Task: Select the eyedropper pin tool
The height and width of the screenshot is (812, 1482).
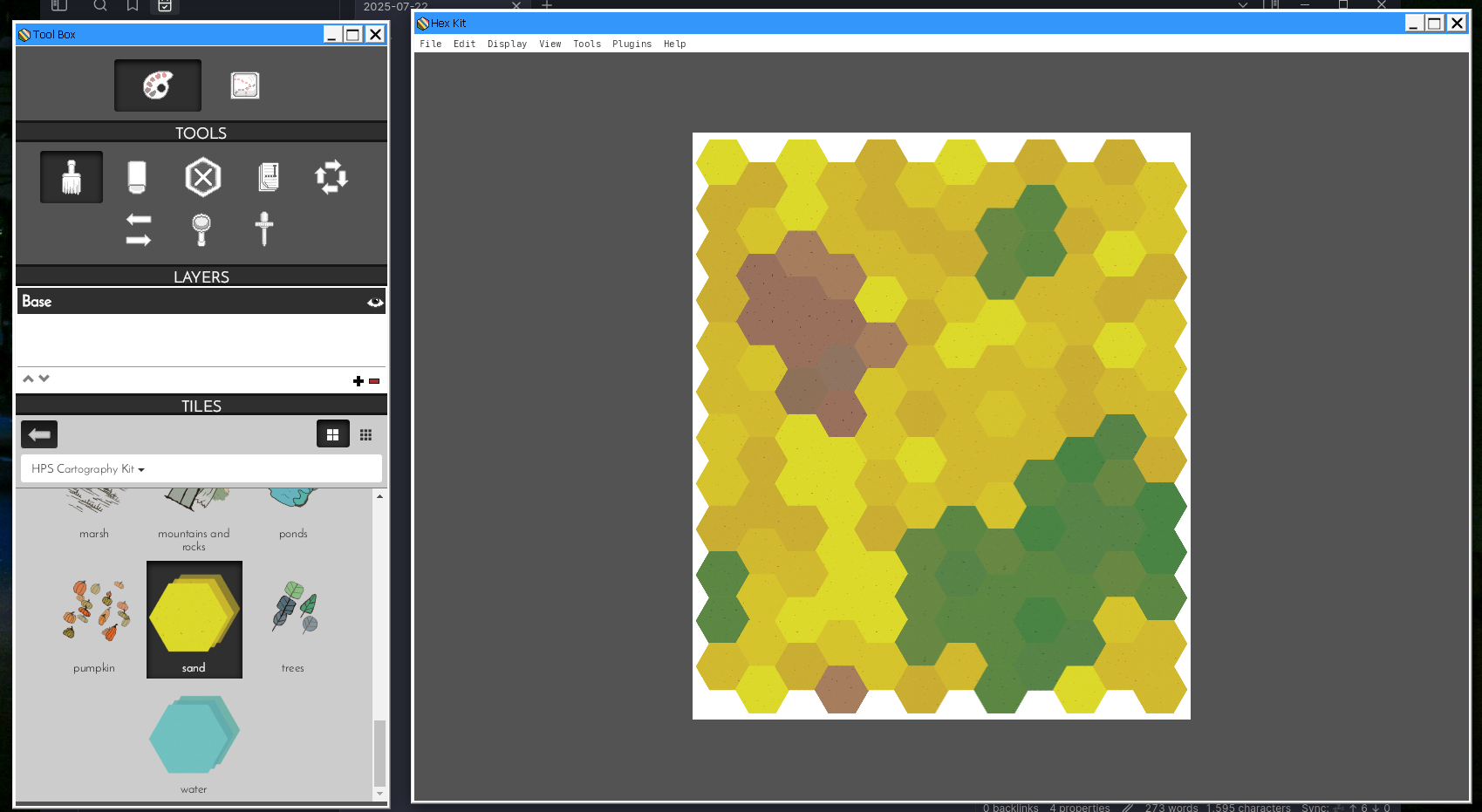Action: pyautogui.click(x=264, y=229)
